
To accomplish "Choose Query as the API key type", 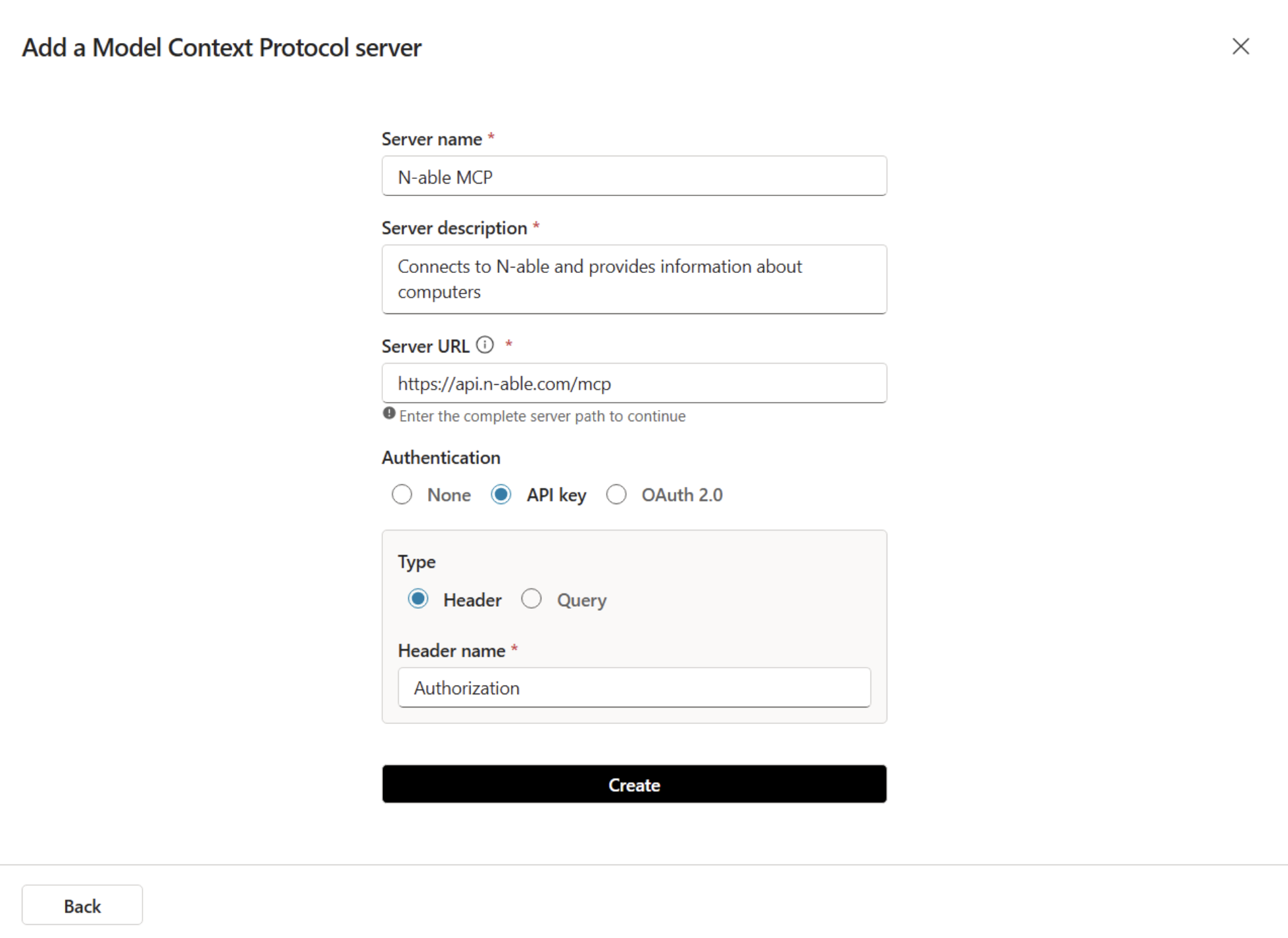I will click(531, 599).
